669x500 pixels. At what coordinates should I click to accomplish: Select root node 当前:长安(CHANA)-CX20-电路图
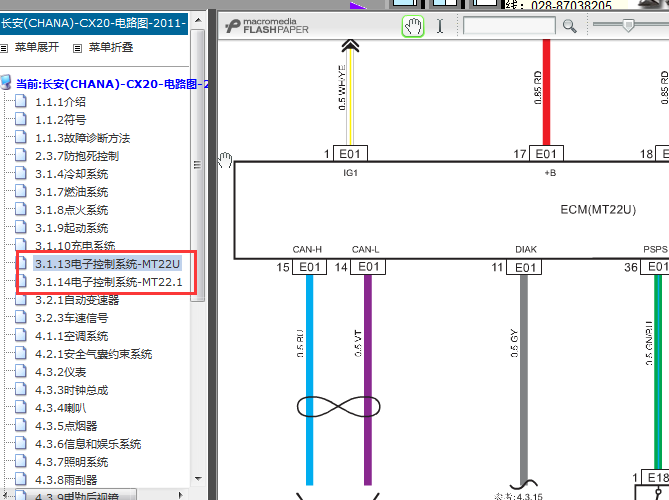[x=112, y=84]
